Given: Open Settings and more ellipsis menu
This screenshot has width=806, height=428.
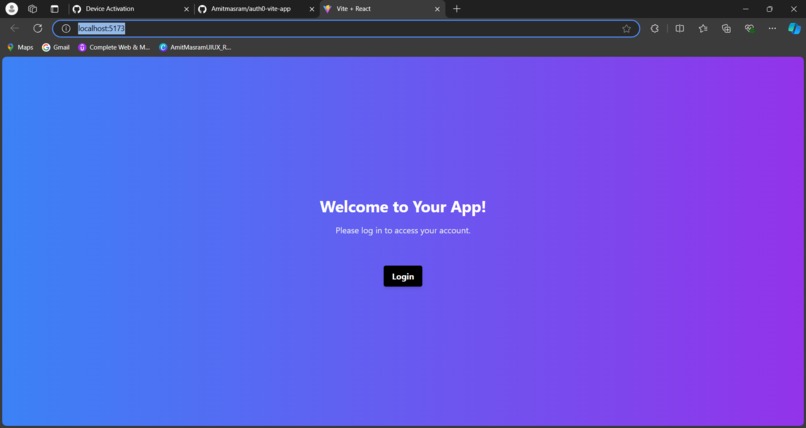Looking at the screenshot, I should click(x=772, y=29).
